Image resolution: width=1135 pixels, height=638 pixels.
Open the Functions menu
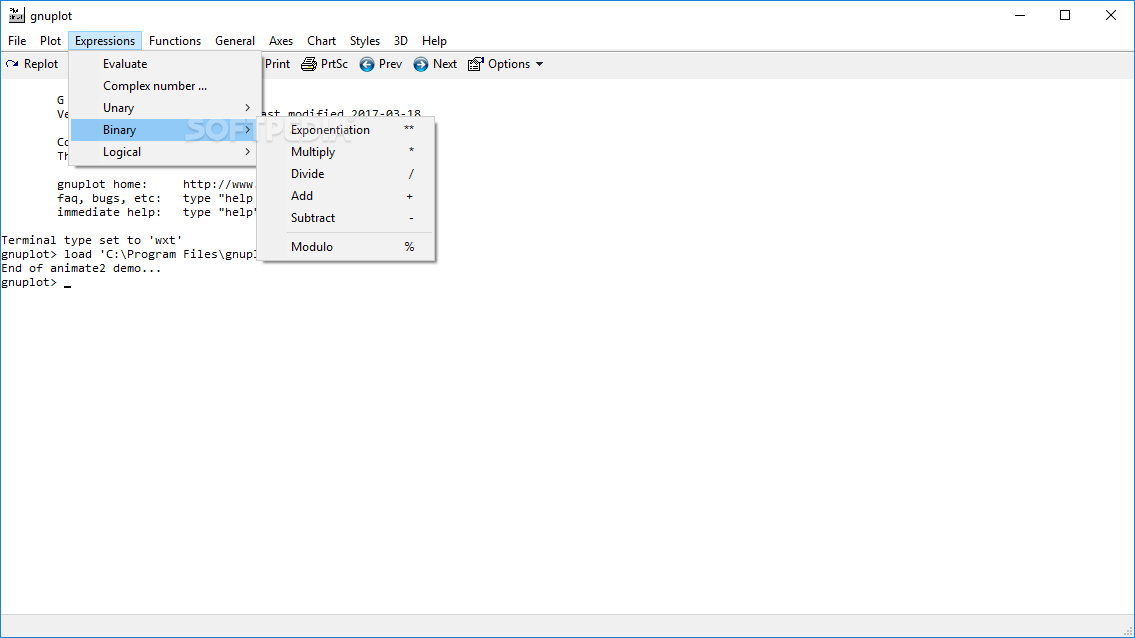point(174,41)
